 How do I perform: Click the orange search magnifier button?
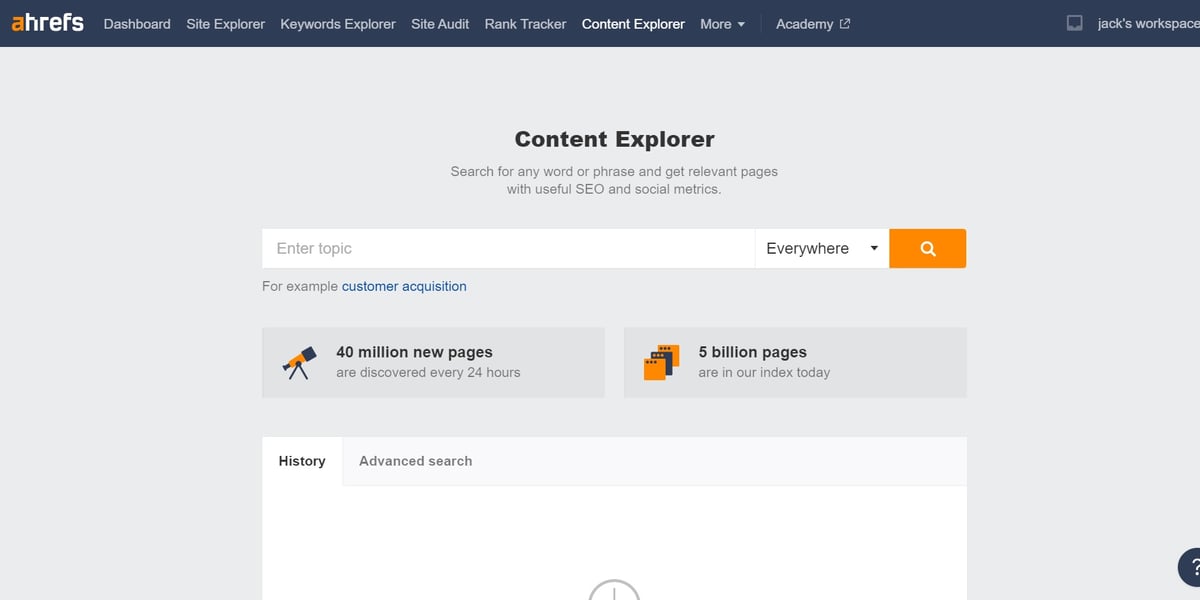(927, 249)
